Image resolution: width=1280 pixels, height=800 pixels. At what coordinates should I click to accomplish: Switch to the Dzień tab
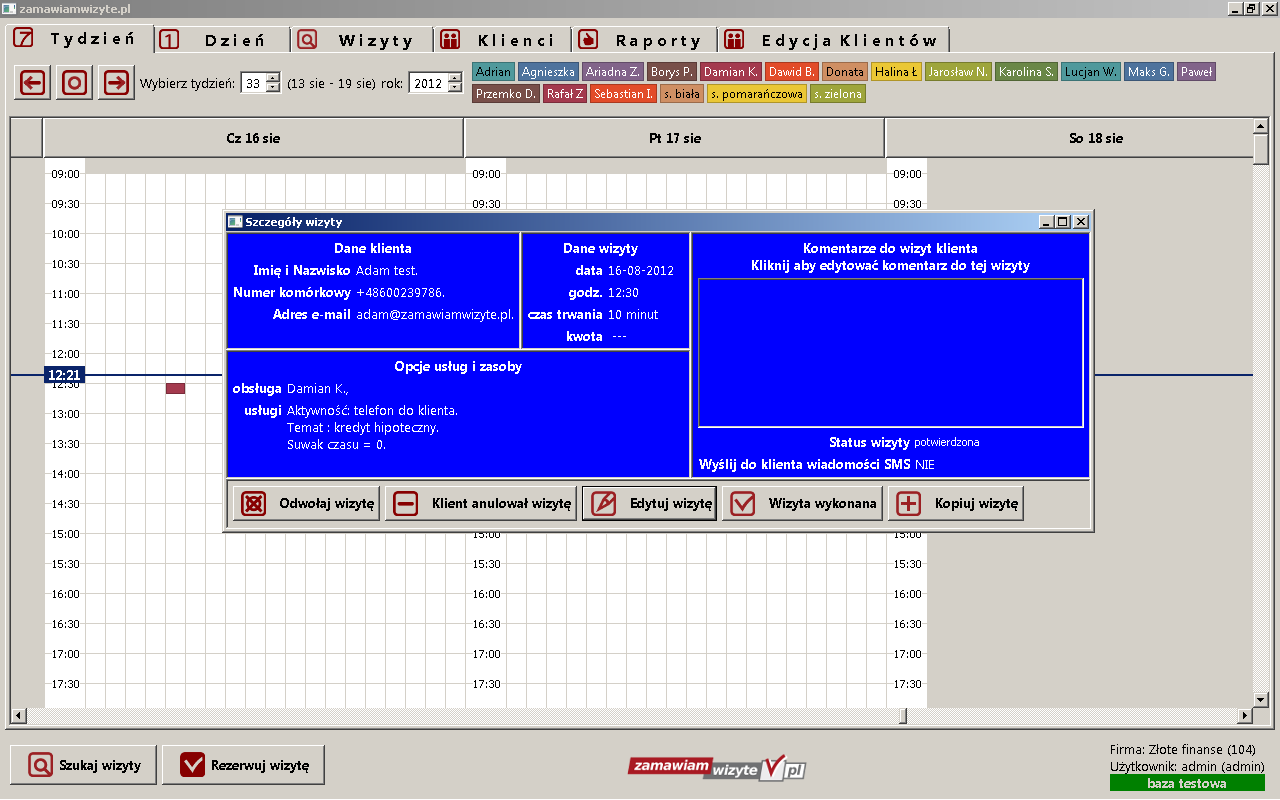pos(222,40)
